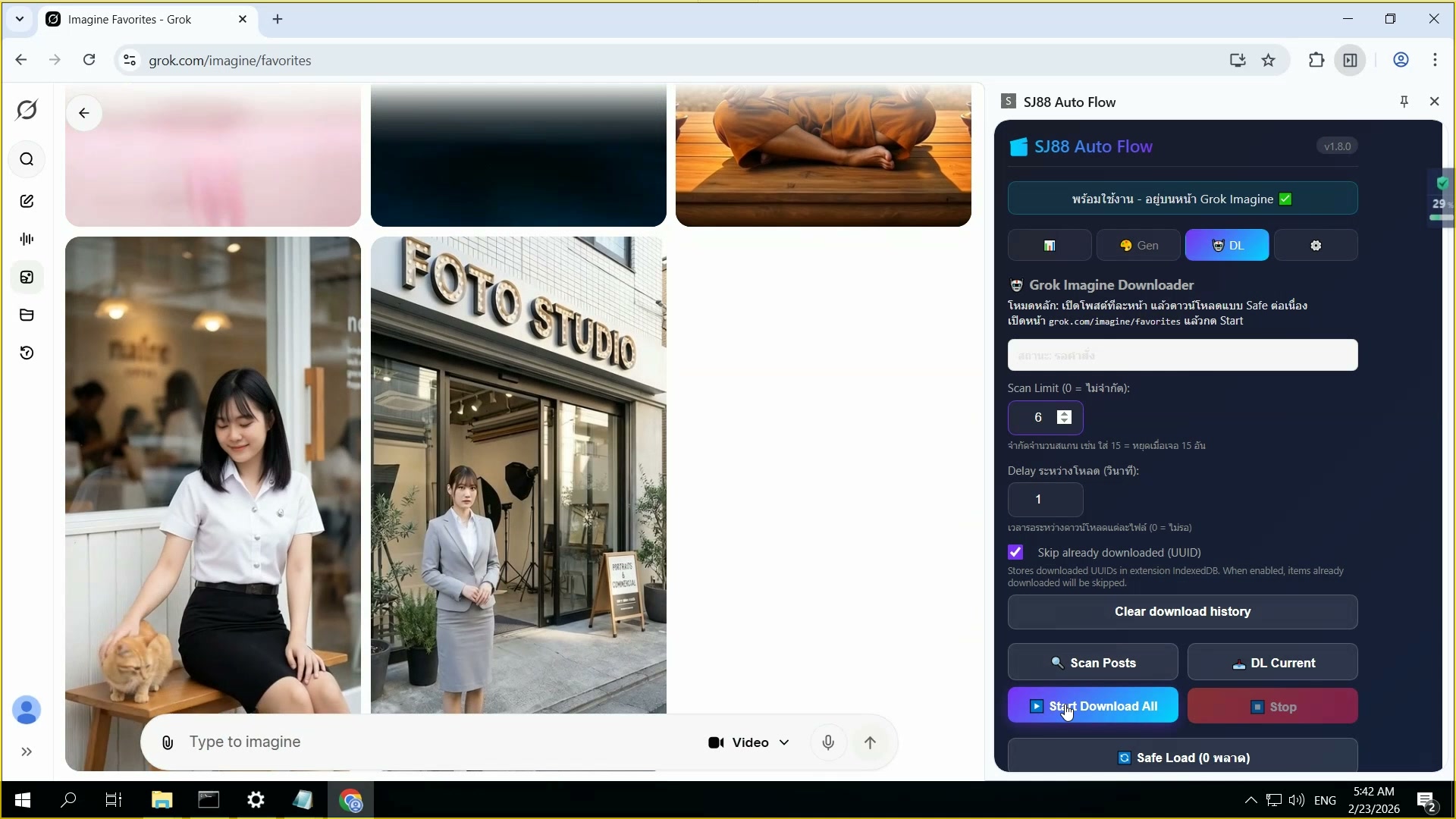Increase Scan Limit using stepper arrow
1456x819 pixels.
(1064, 413)
